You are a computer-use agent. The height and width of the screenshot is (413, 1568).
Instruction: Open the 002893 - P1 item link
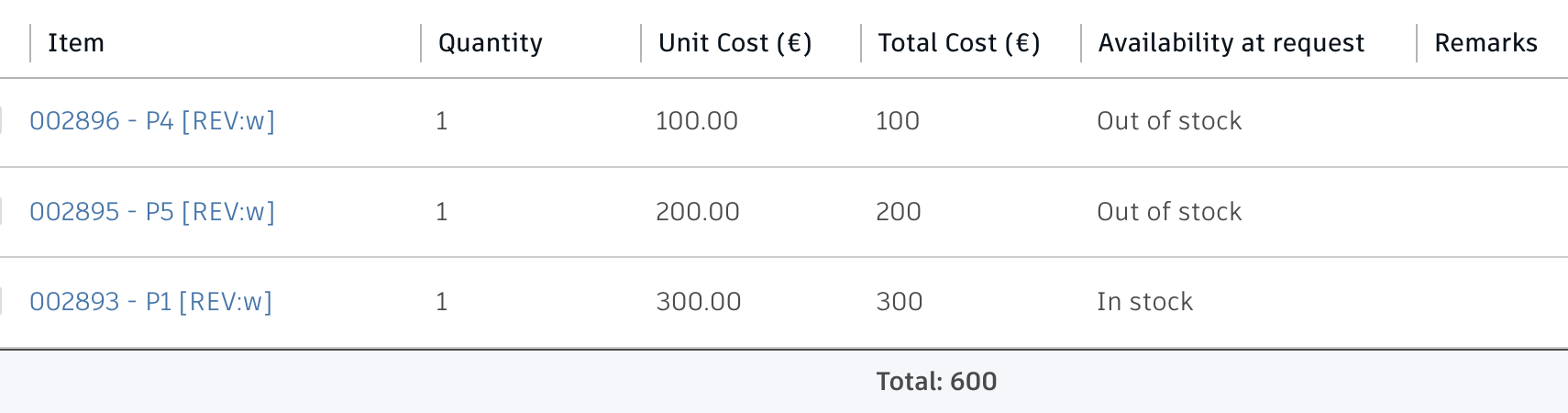click(x=150, y=302)
